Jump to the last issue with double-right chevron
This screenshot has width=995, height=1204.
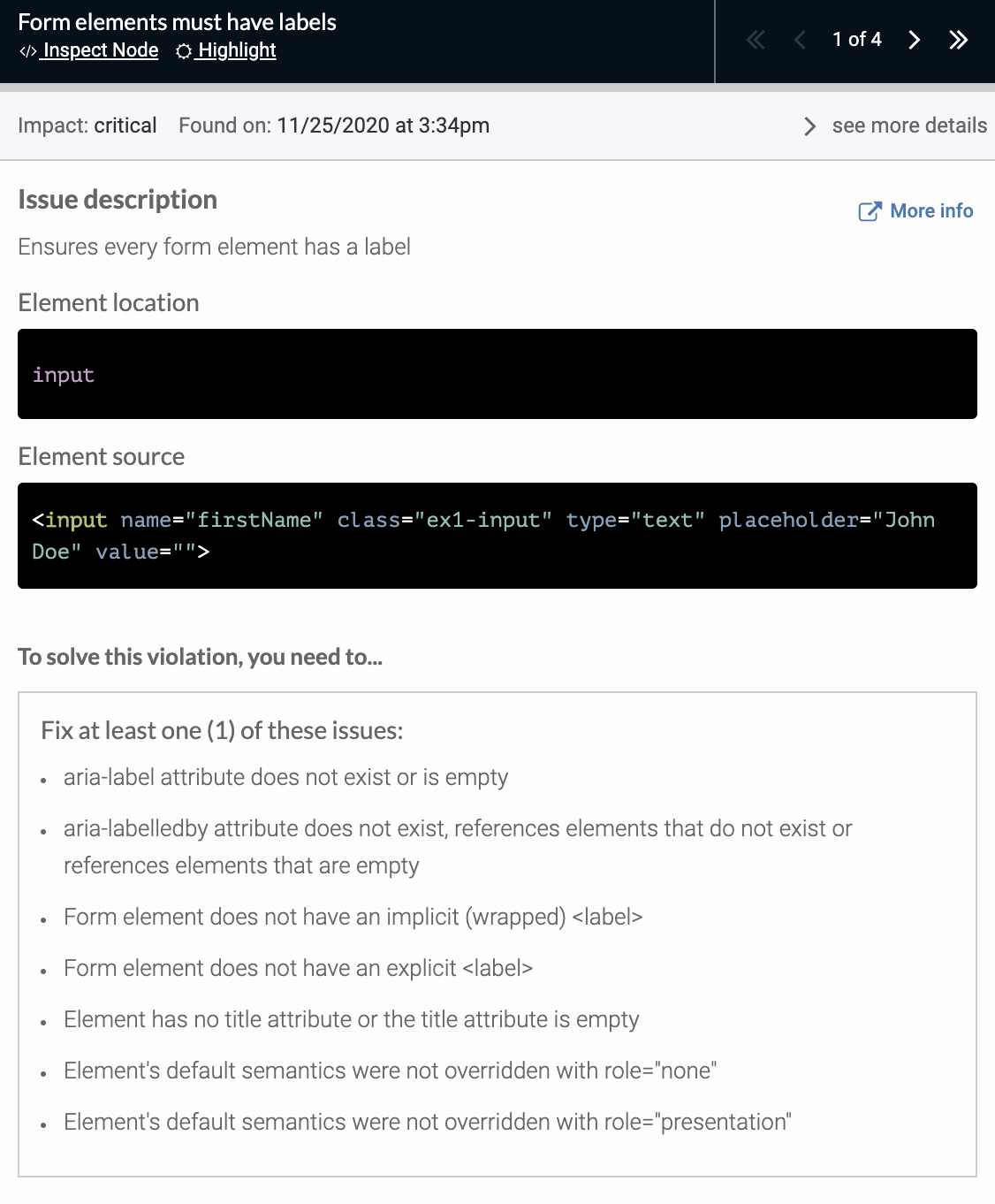click(959, 40)
